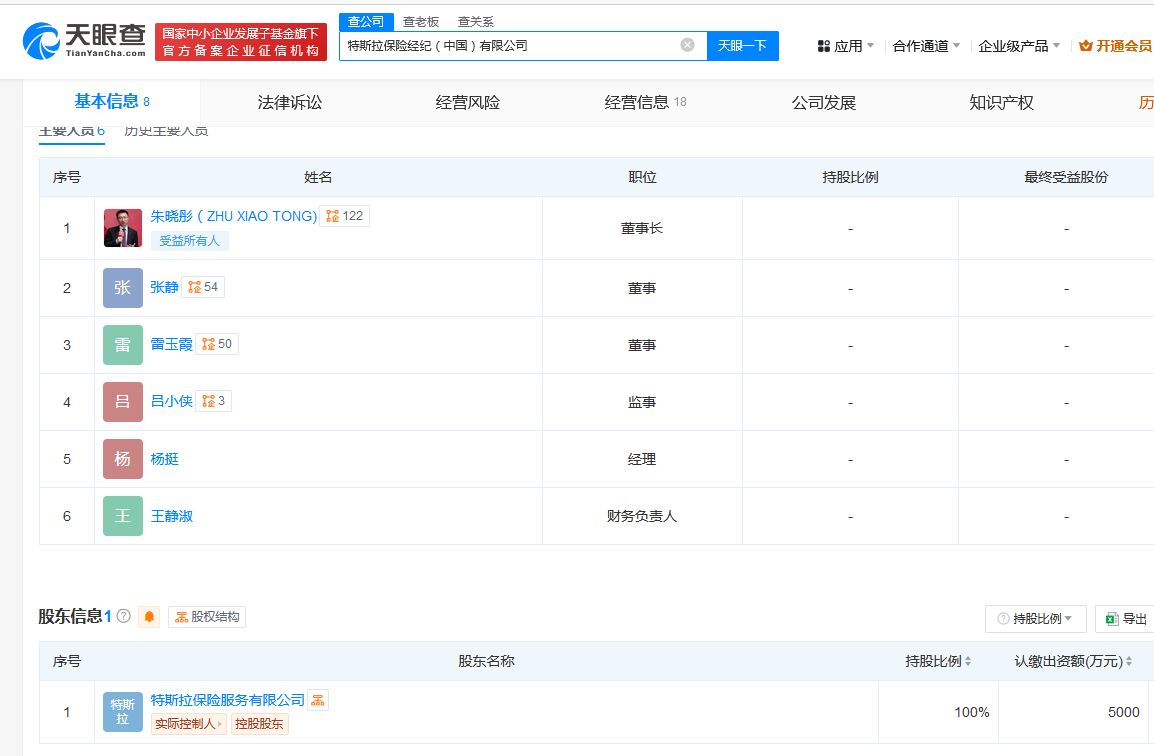This screenshot has width=1154, height=756.
Task: Open the 知识产权 tab
Action: (x=1002, y=102)
